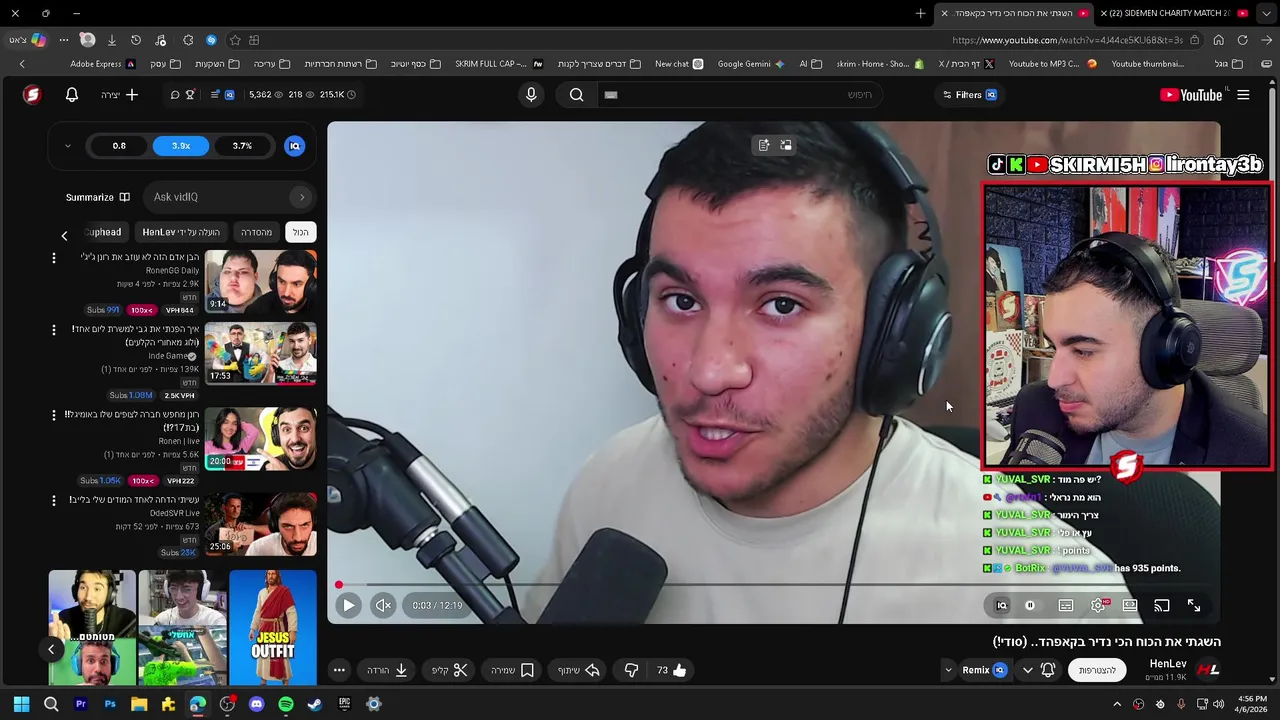The height and width of the screenshot is (720, 1280).
Task: Open the YouTube notifications bell in header
Action: click(x=72, y=95)
